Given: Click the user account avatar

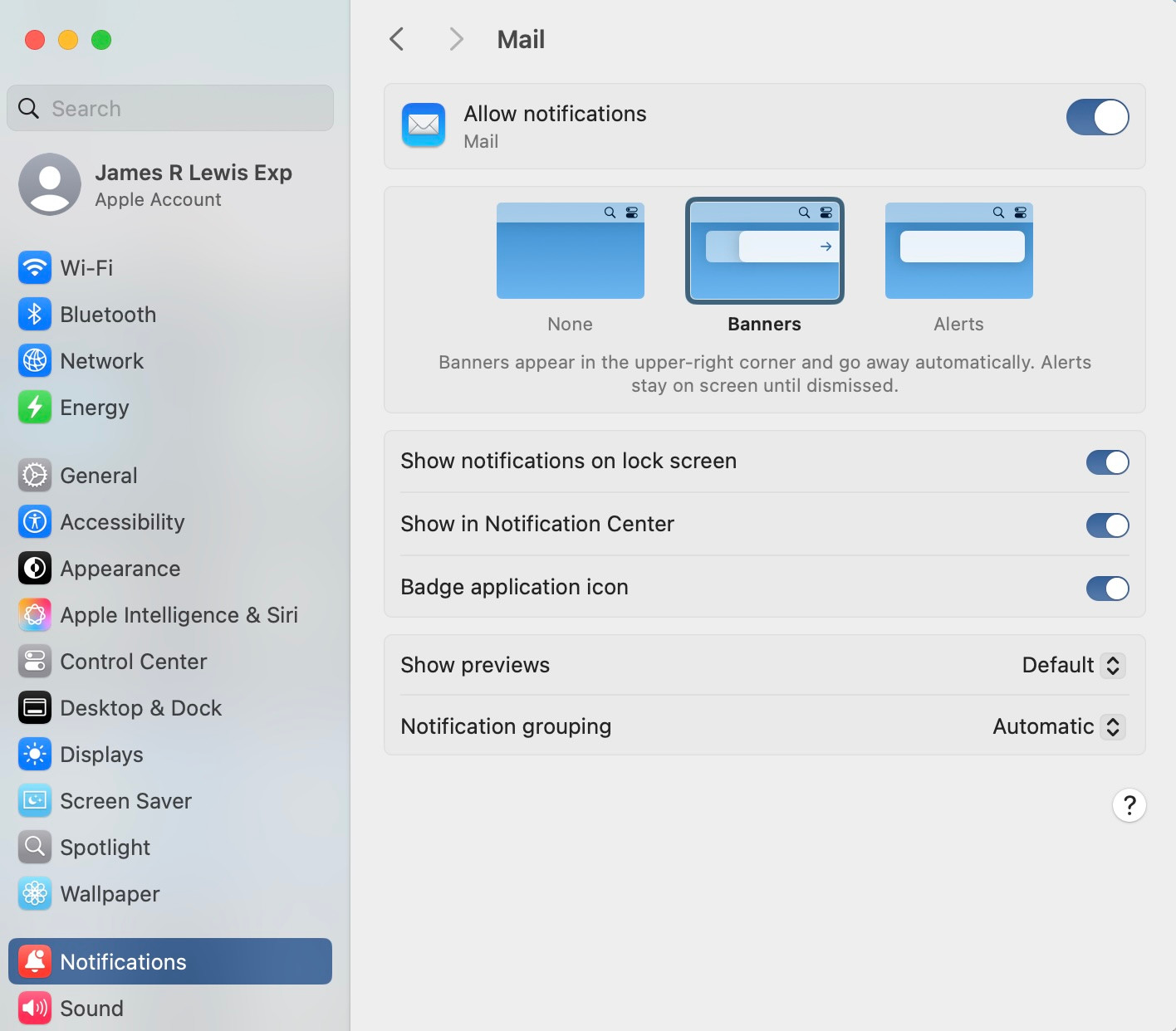Looking at the screenshot, I should click(50, 184).
